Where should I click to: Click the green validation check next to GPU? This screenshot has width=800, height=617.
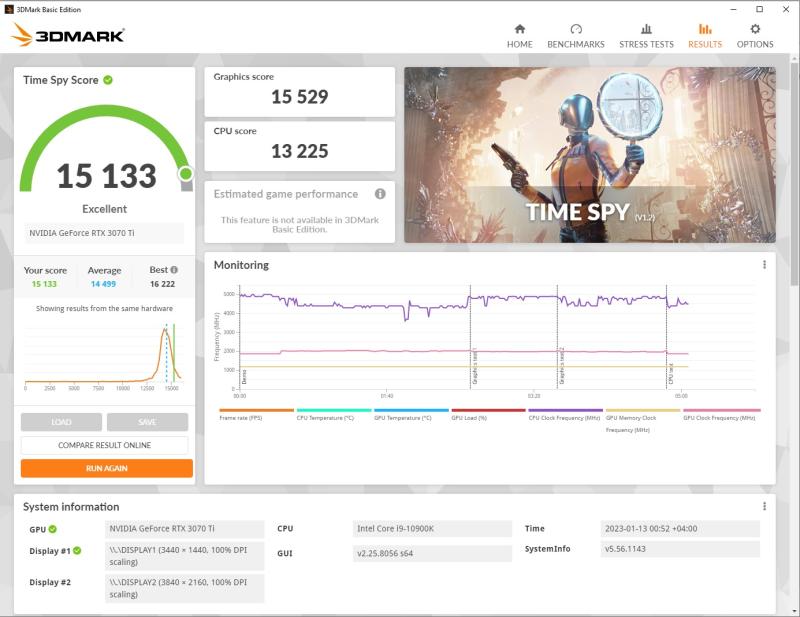click(x=52, y=529)
